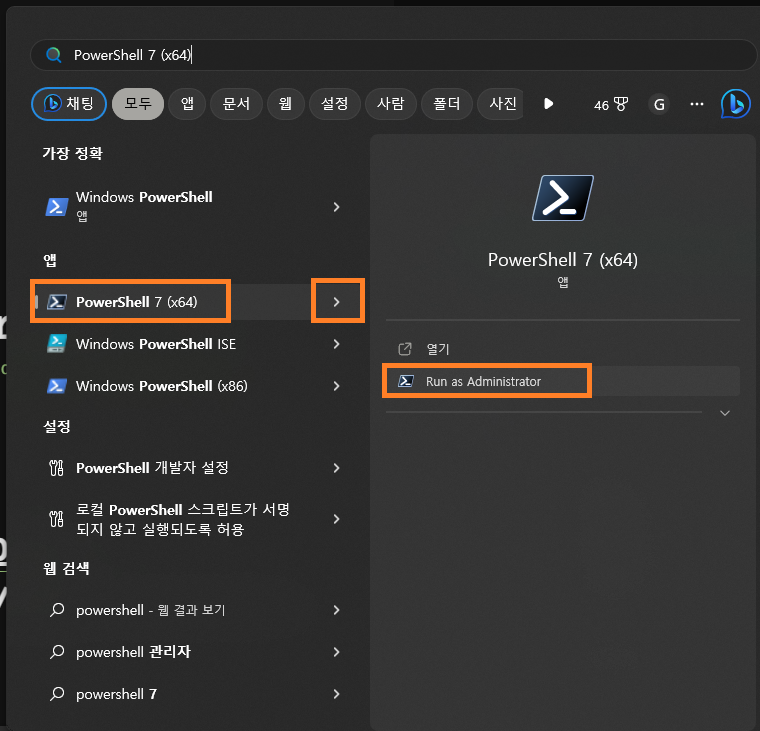This screenshot has width=760, height=731.
Task: Click the Windows PowerShell ISE icon
Action: [x=57, y=344]
